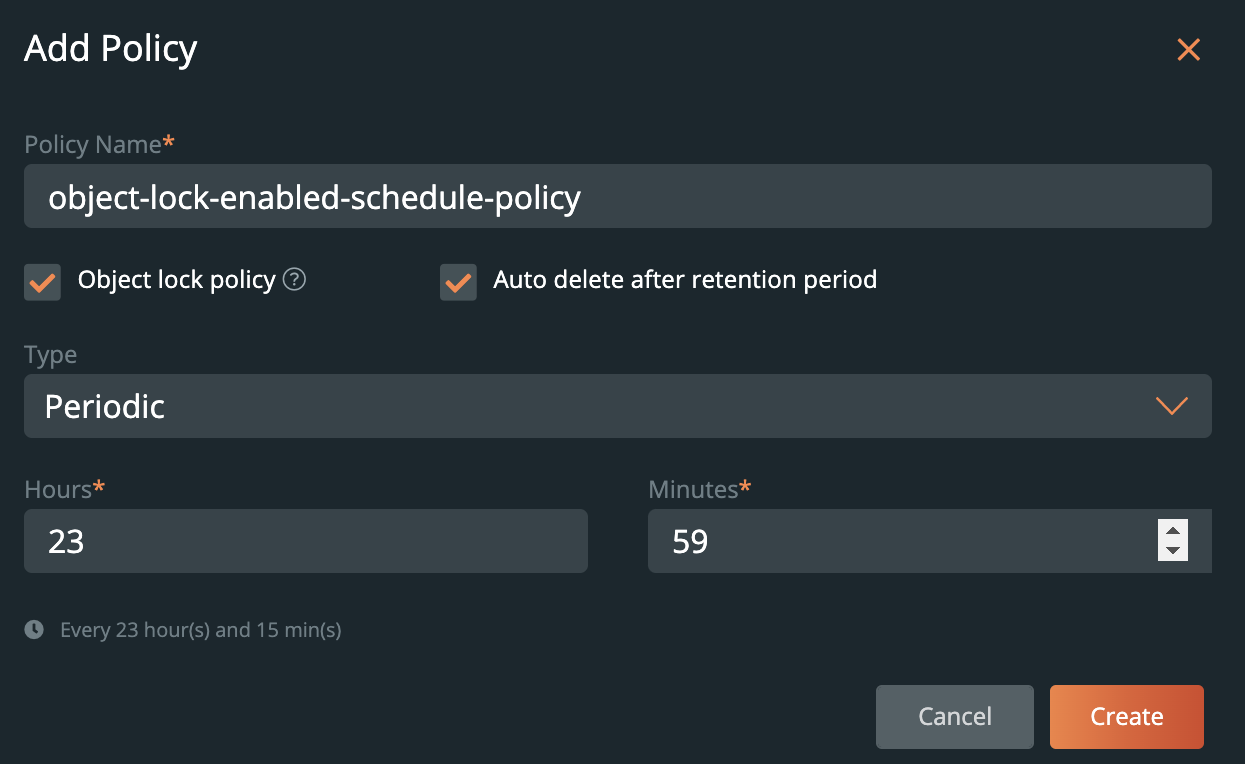Click the Add Policy dialog title
The image size is (1245, 764).
pyautogui.click(x=111, y=48)
